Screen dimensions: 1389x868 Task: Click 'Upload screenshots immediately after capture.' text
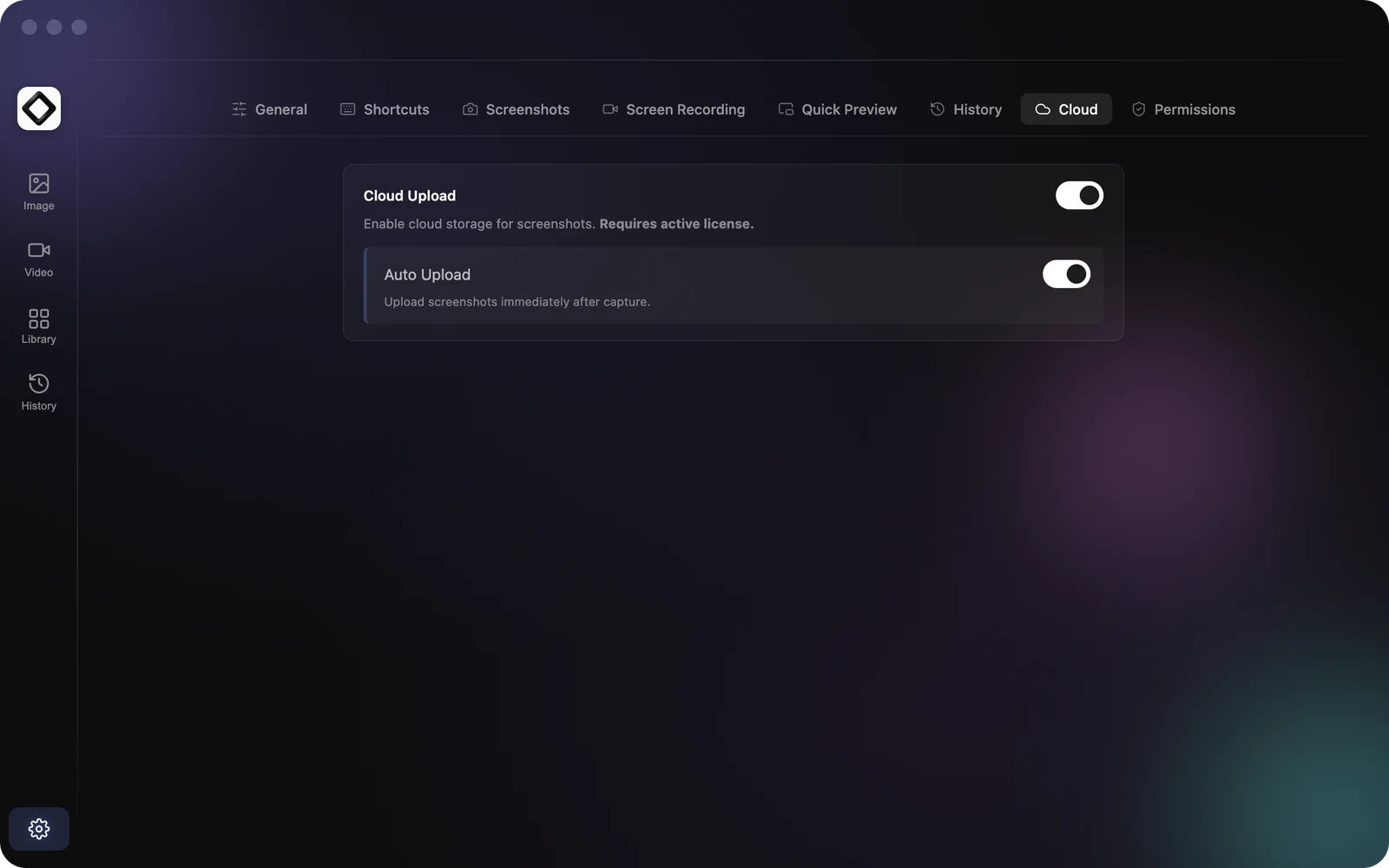pyautogui.click(x=517, y=302)
